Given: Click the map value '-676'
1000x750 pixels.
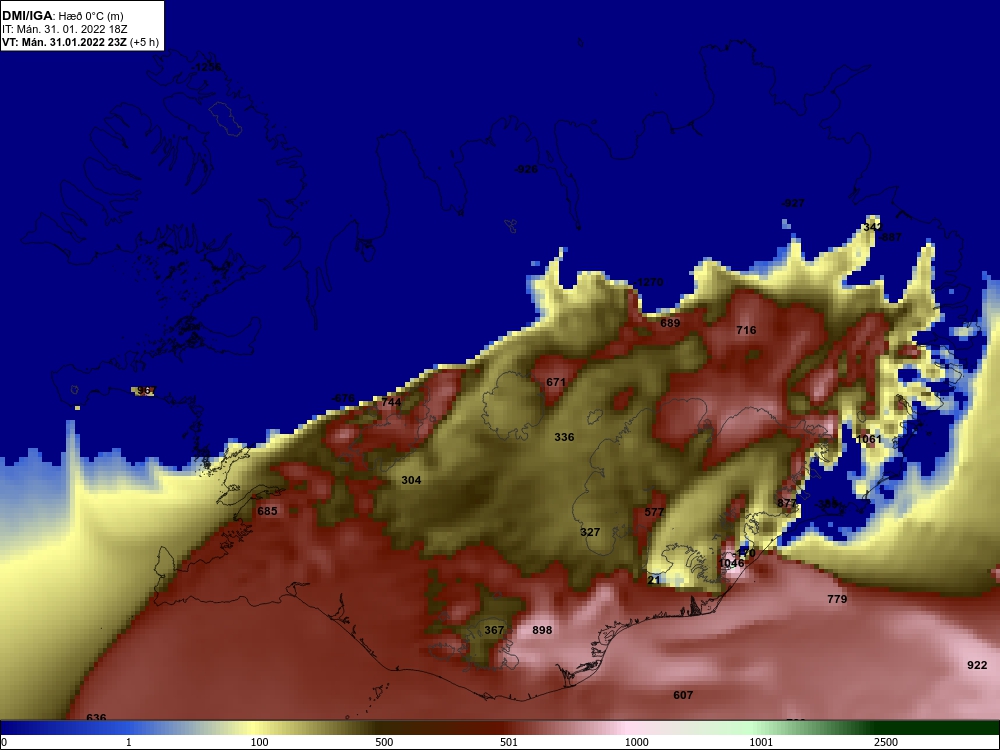Looking at the screenshot, I should (x=343, y=399).
